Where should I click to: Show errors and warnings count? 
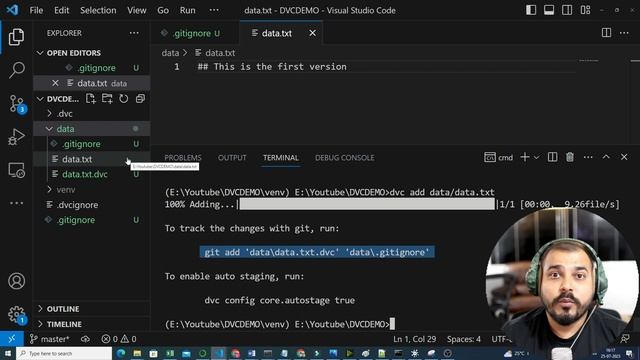click(x=119, y=339)
